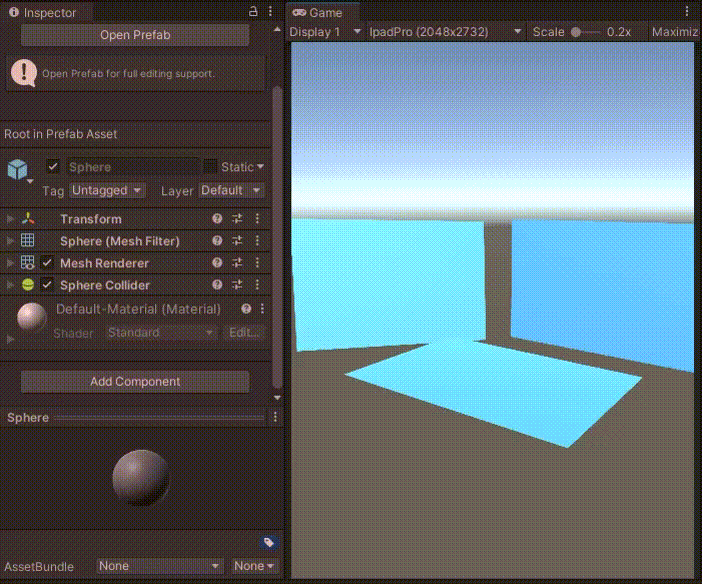Open presets for Sphere (Mesh Filter)
Screen dimensions: 702x584
pyautogui.click(x=237, y=240)
